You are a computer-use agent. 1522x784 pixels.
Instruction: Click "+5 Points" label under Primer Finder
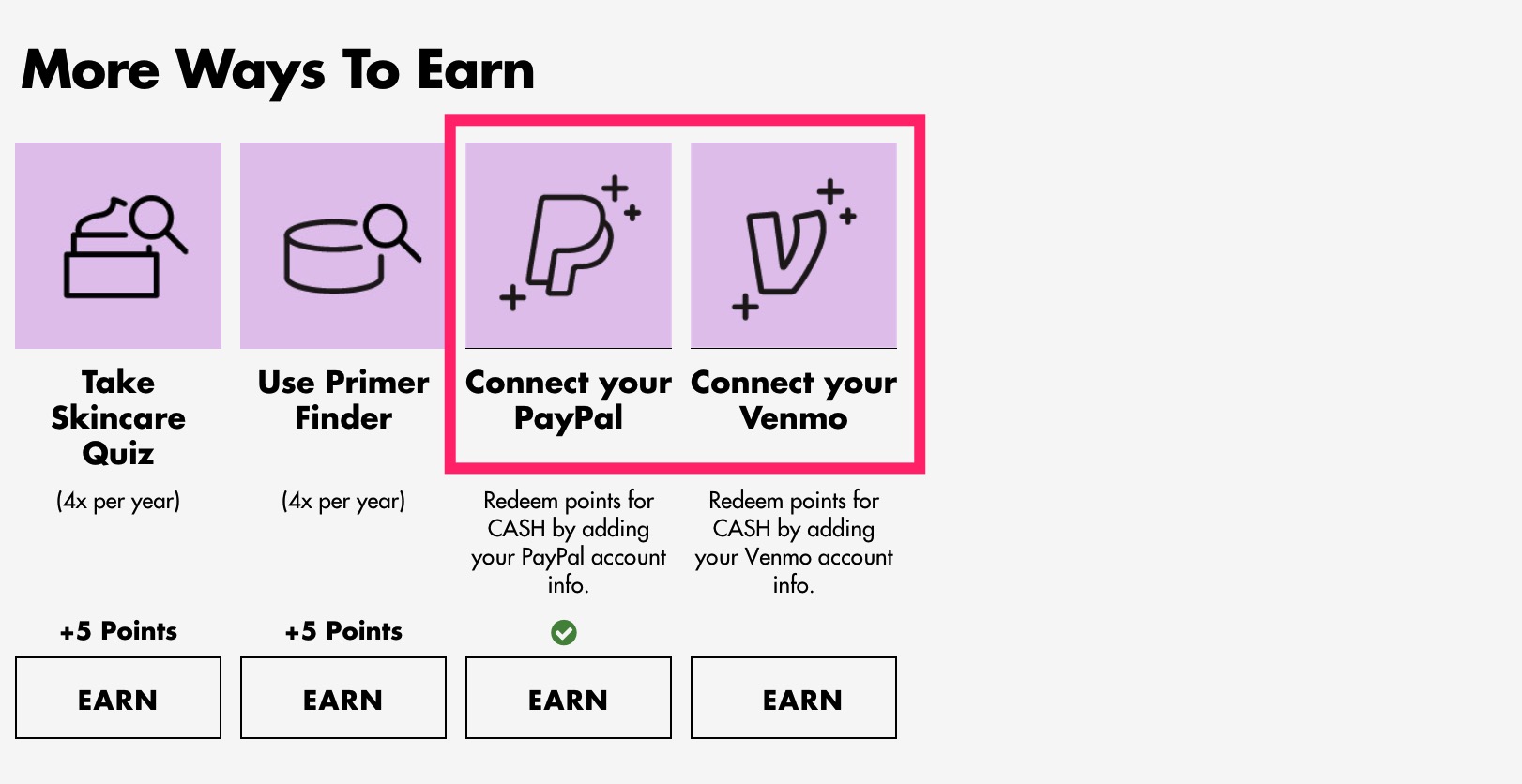(x=343, y=631)
